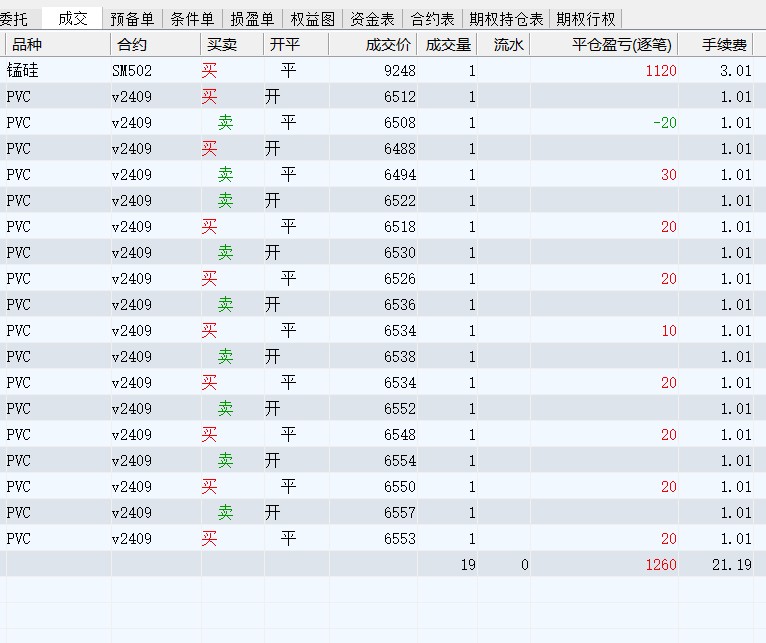Click price 6494 cell
The height and width of the screenshot is (643, 766).
point(400,174)
